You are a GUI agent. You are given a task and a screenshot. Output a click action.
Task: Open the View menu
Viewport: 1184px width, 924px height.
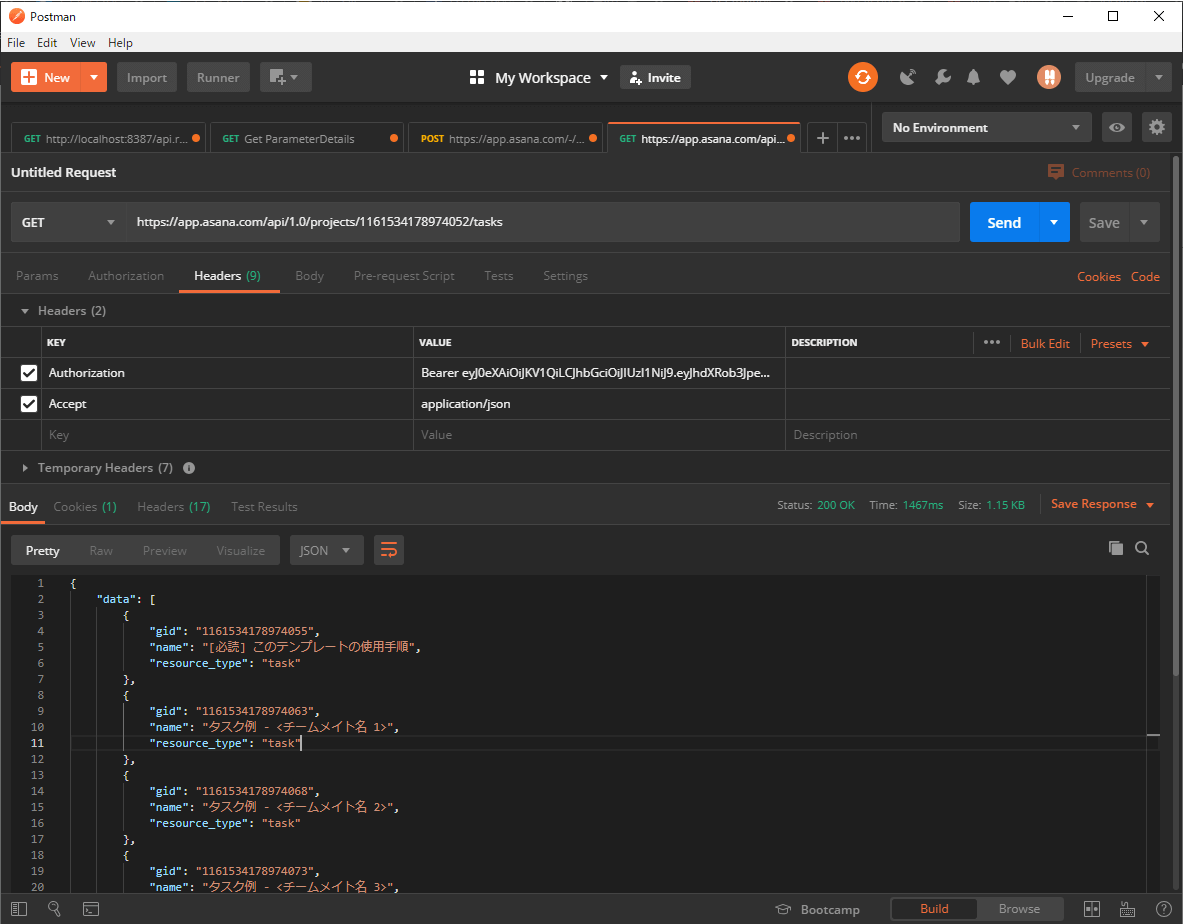pyautogui.click(x=82, y=43)
